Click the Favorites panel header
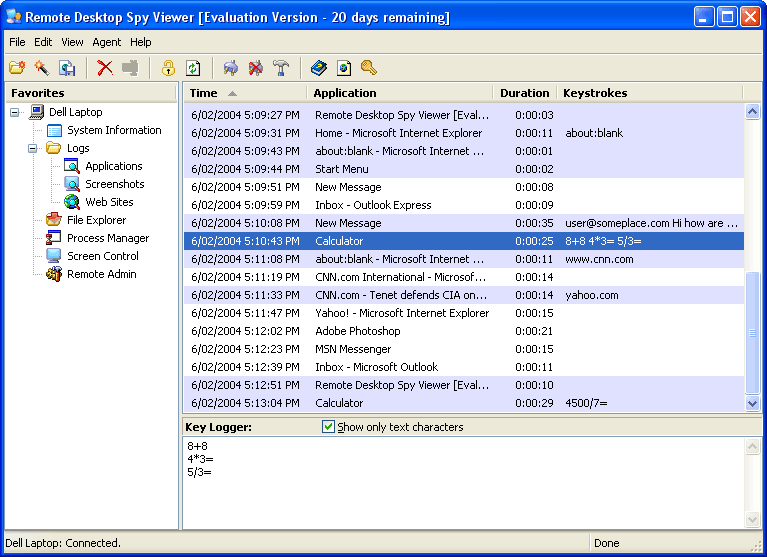 [91, 93]
